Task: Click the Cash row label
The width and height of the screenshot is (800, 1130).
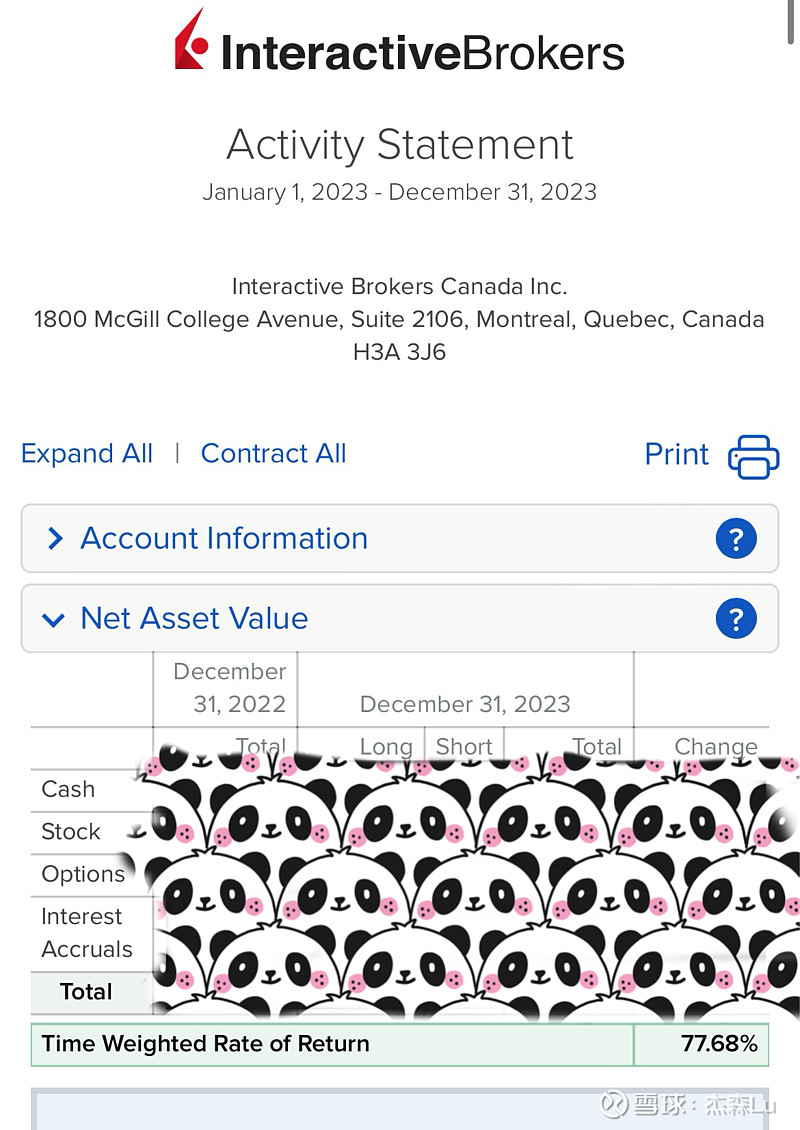Action: coord(68,789)
